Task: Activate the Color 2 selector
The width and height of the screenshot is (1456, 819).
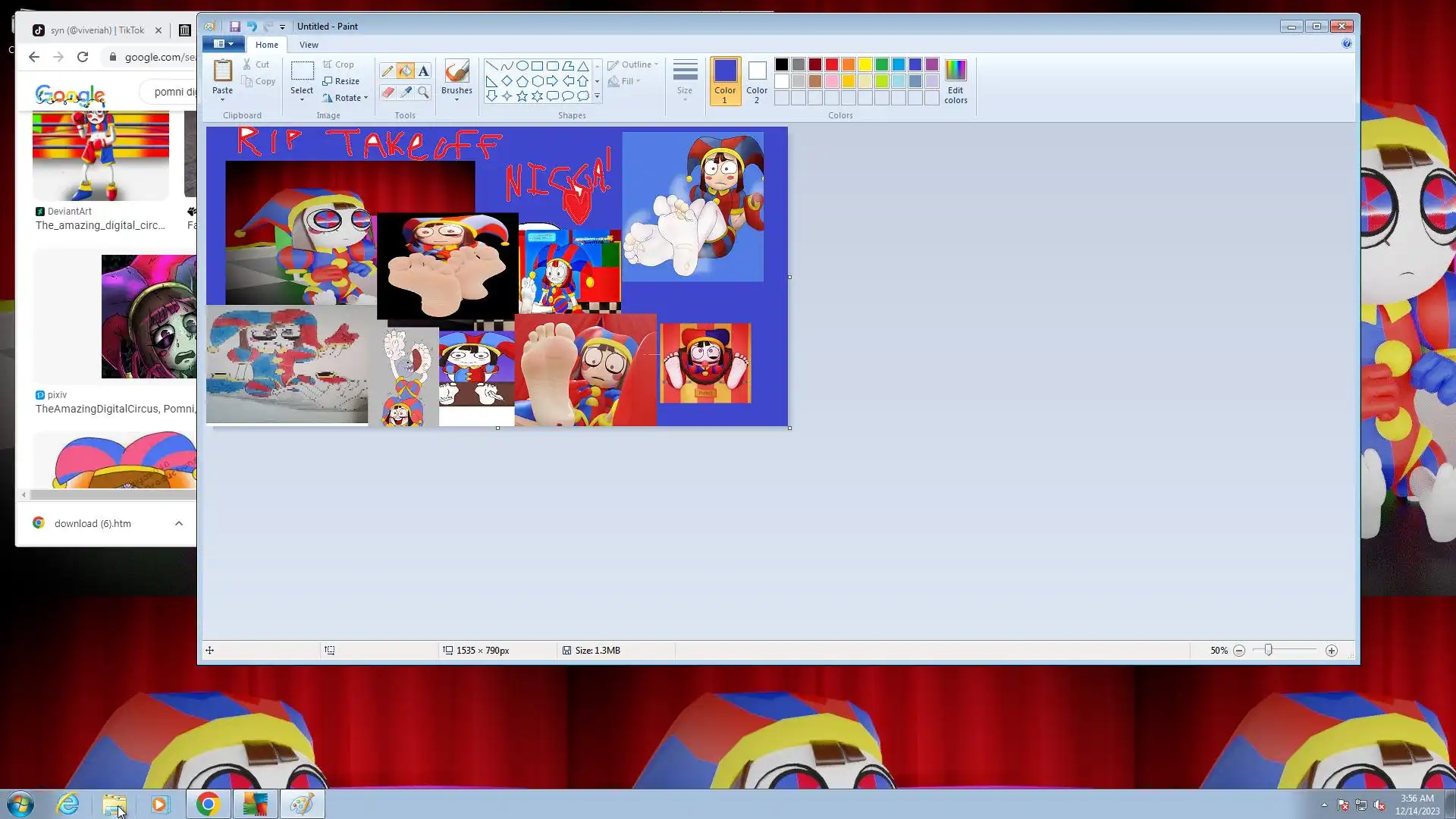Action: [x=756, y=81]
